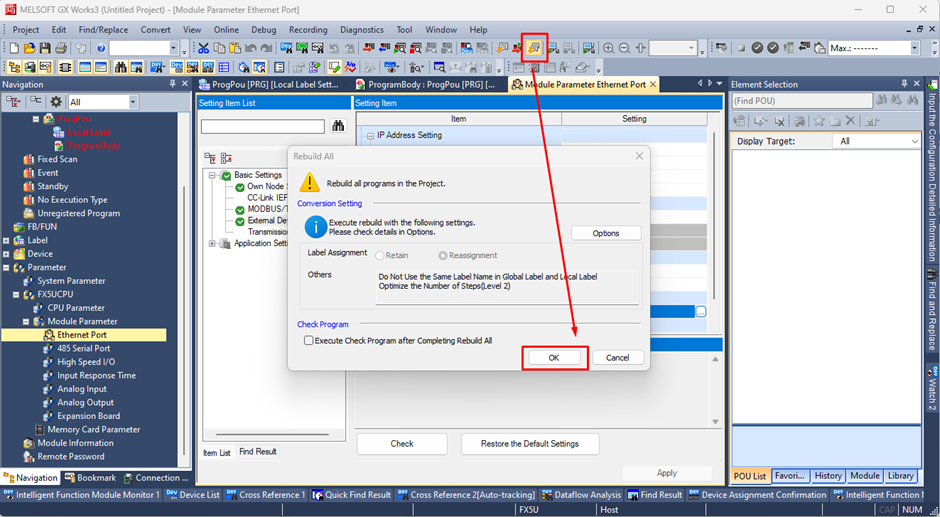
Task: Click the Apply button
Action: [667, 473]
